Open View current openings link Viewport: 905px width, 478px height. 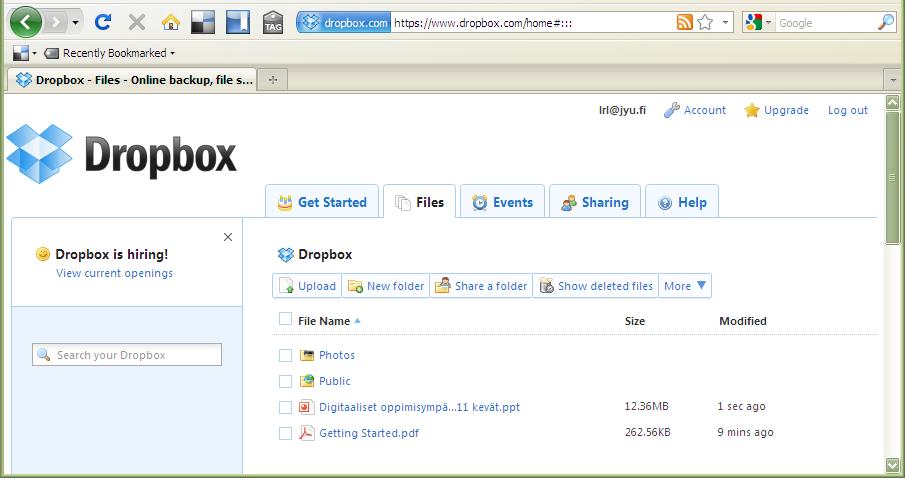click(x=114, y=273)
